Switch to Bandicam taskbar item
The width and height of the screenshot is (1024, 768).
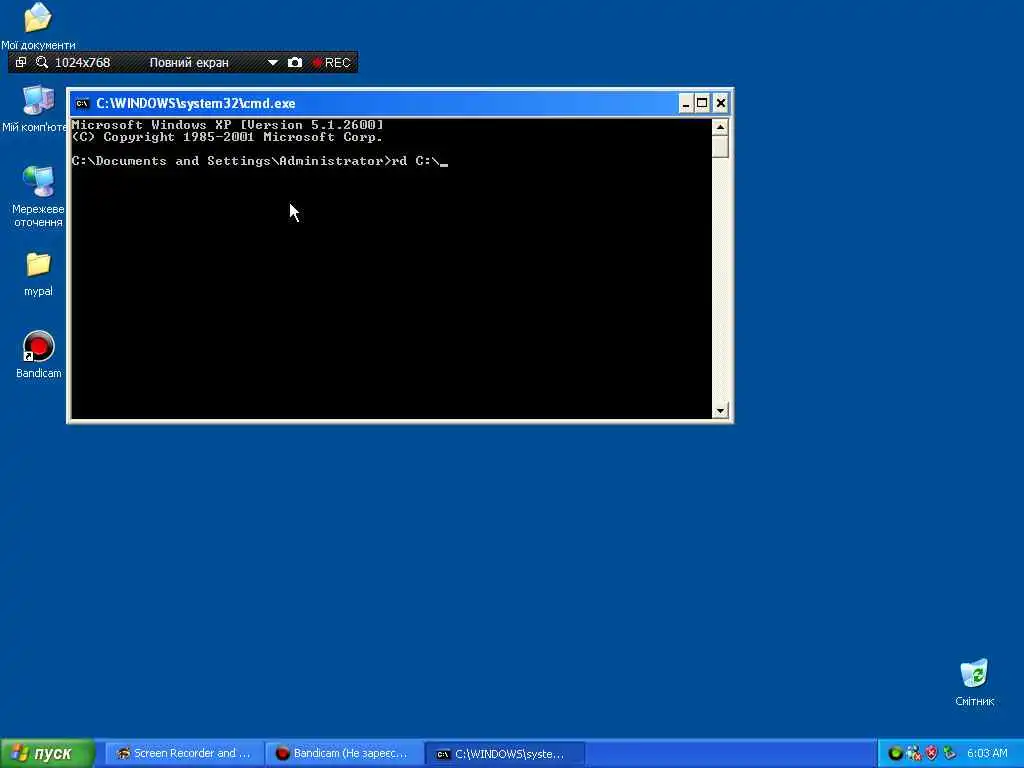click(344, 754)
